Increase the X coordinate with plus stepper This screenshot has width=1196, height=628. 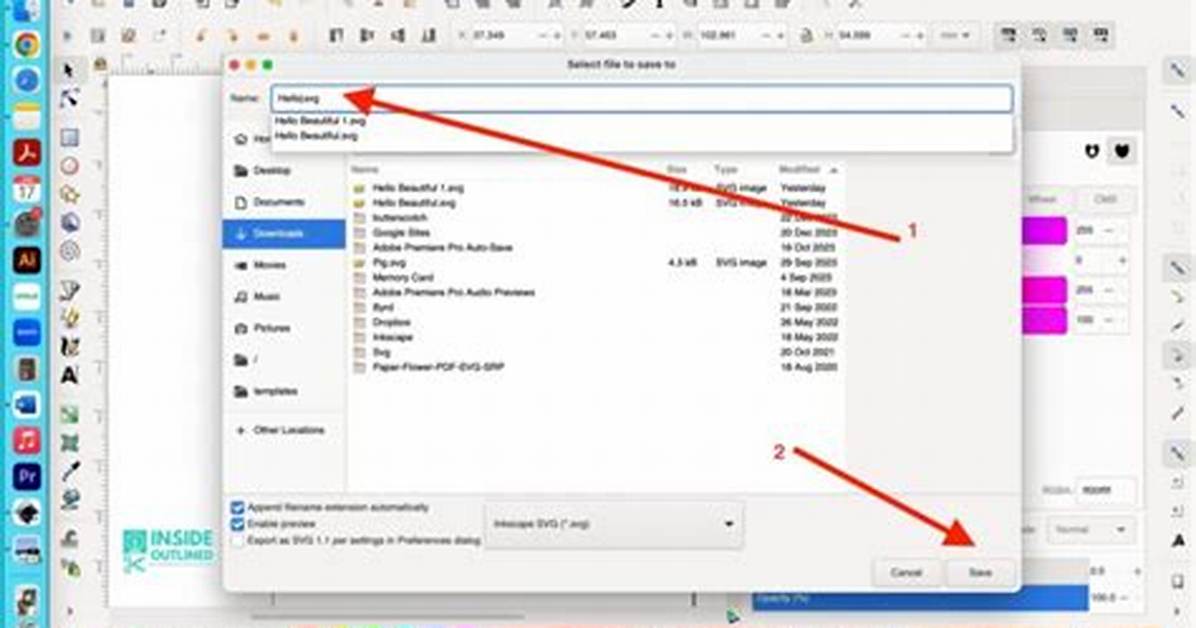click(558, 35)
